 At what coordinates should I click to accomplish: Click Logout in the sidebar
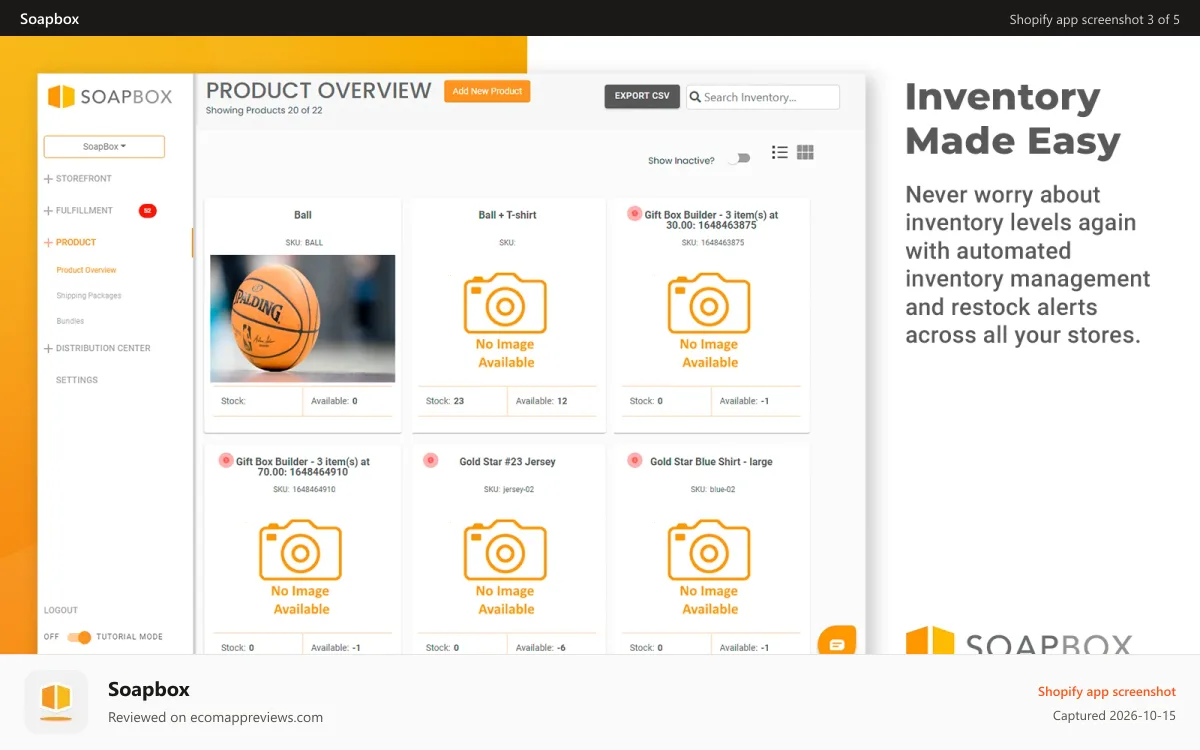tap(61, 610)
